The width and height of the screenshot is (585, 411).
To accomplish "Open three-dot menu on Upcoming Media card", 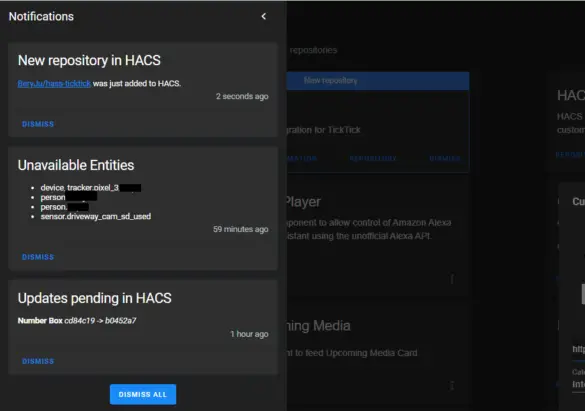I will click(452, 385).
